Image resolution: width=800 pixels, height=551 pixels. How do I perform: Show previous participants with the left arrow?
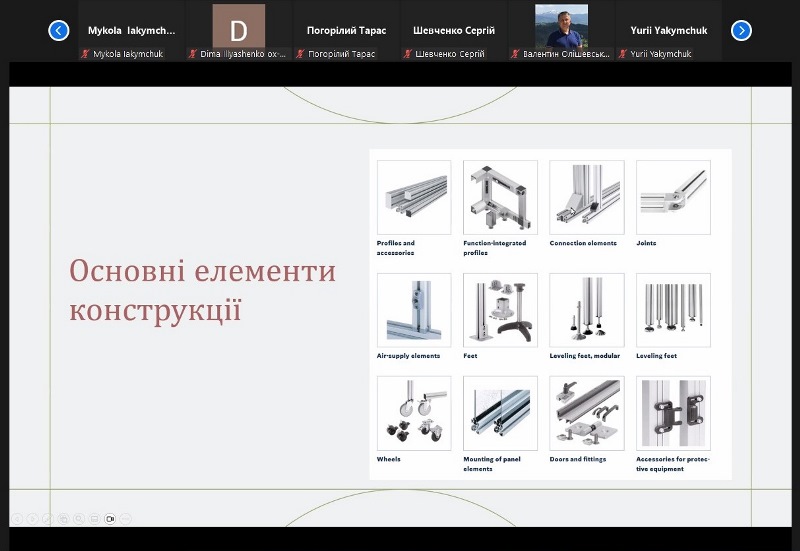pyautogui.click(x=59, y=31)
